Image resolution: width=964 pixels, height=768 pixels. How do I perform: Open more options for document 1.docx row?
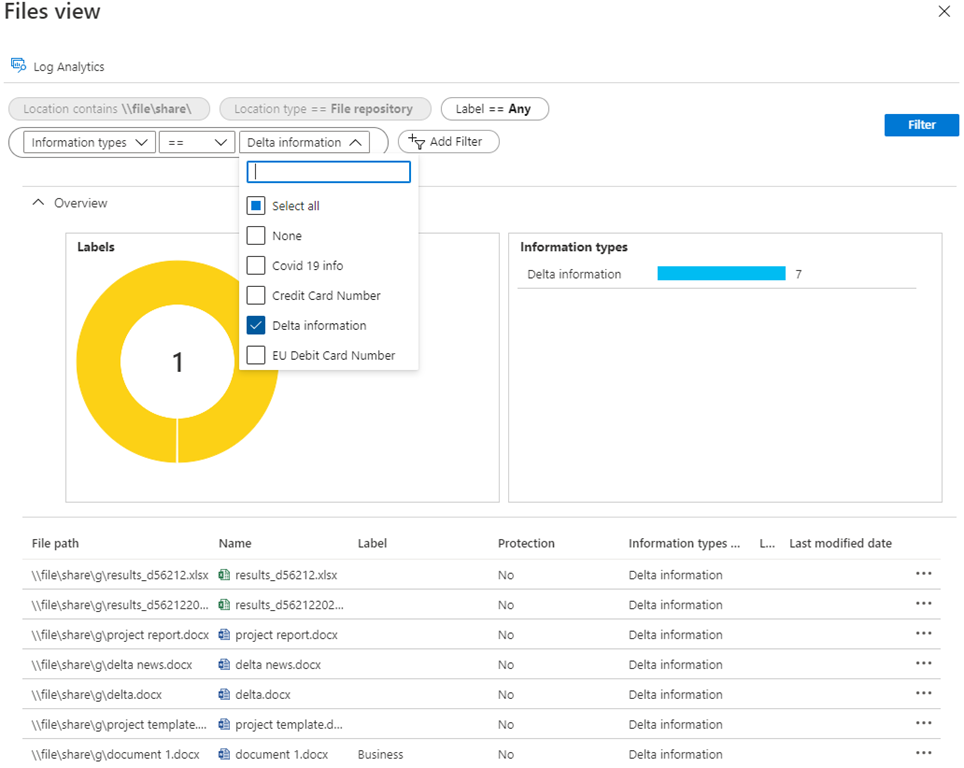tap(923, 754)
